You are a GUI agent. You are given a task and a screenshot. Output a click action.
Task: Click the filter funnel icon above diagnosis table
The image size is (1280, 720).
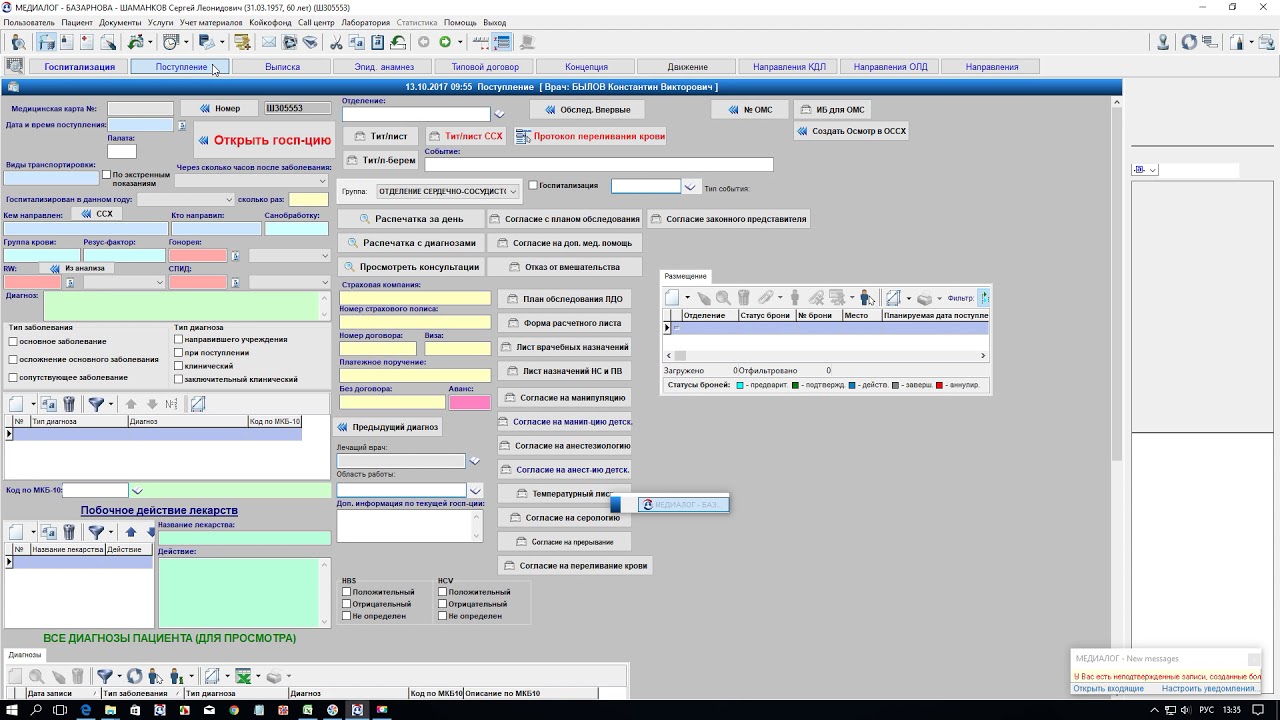(96, 404)
